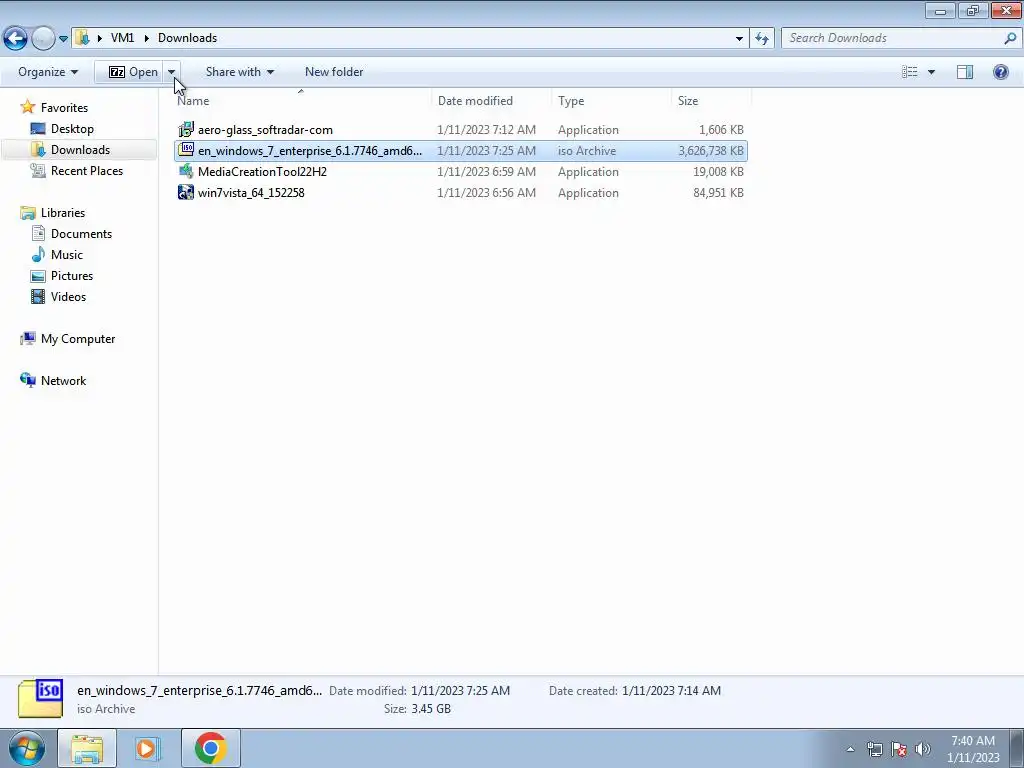
Task: Click MediaCreationTool22H2 file icon
Action: point(186,171)
